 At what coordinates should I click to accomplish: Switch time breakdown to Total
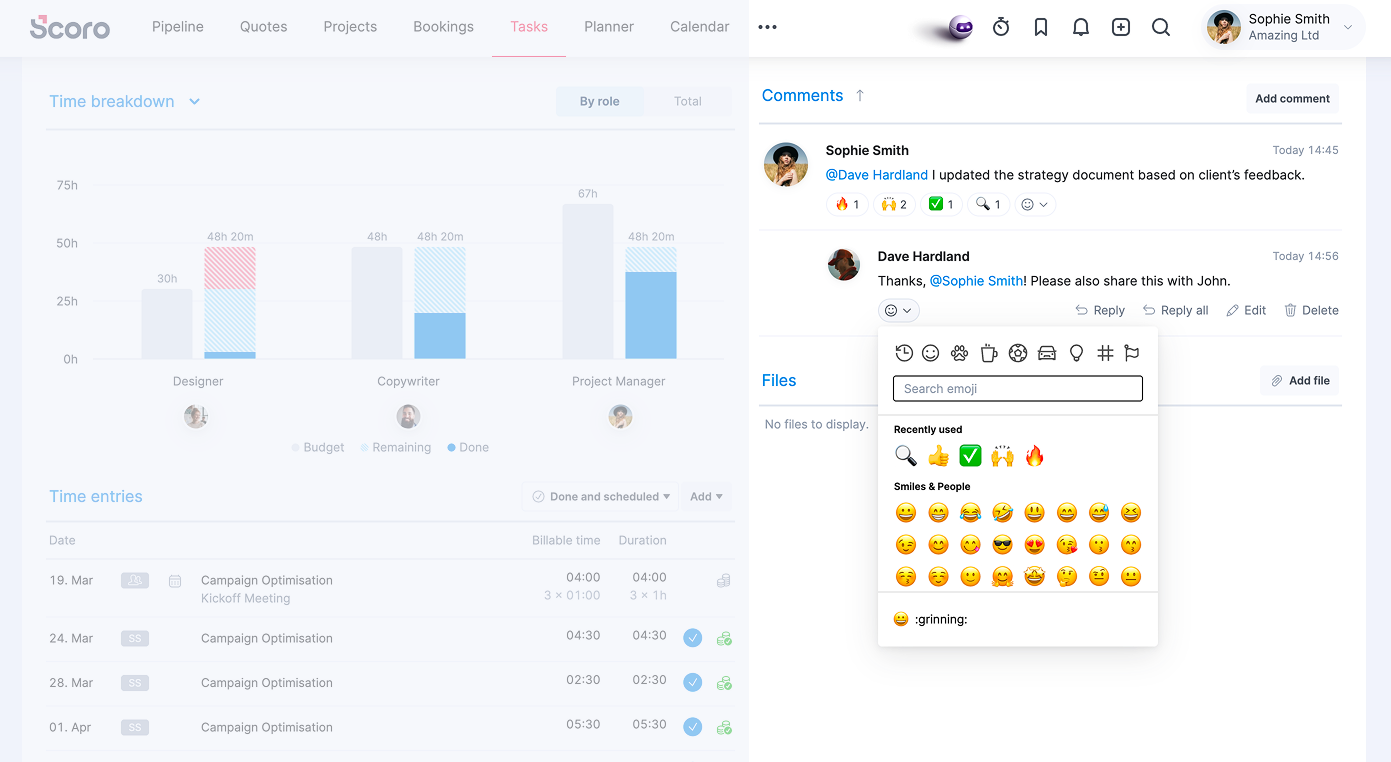coord(688,101)
